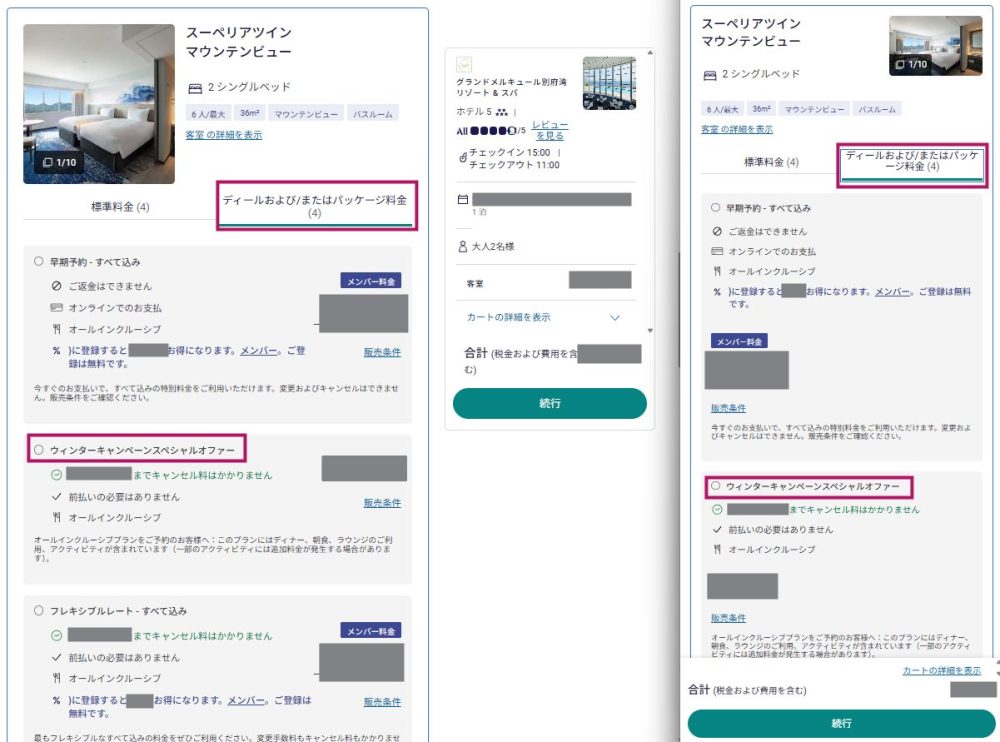
Task: Click the hotel photo thumbnail in the cart summary
Action: pos(609,83)
